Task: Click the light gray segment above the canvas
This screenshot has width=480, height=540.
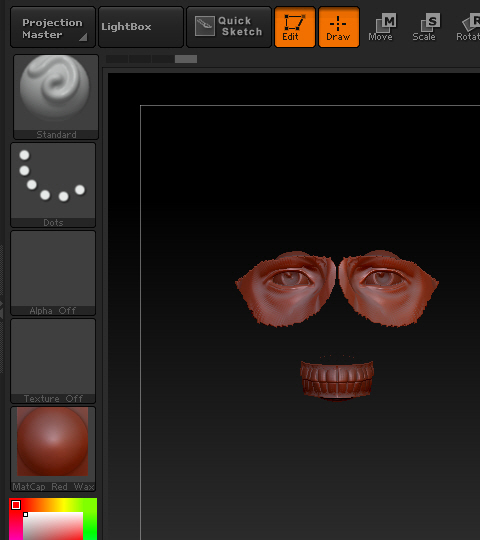Action: [186, 59]
